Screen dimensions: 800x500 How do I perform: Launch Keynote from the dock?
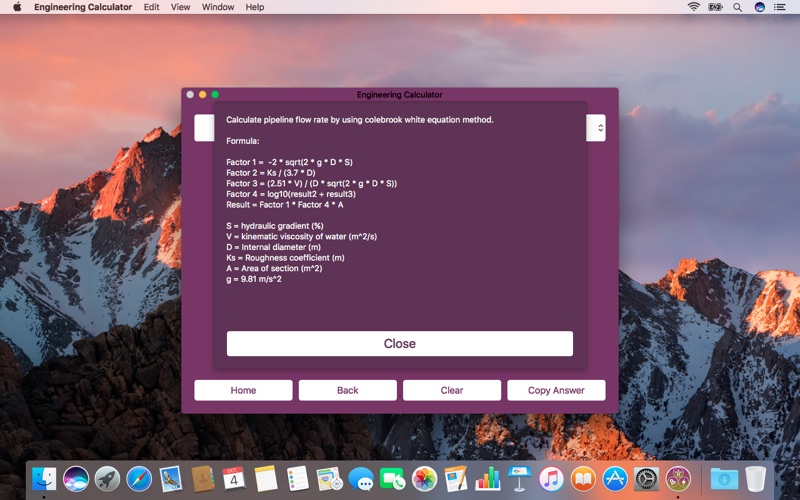(x=519, y=479)
